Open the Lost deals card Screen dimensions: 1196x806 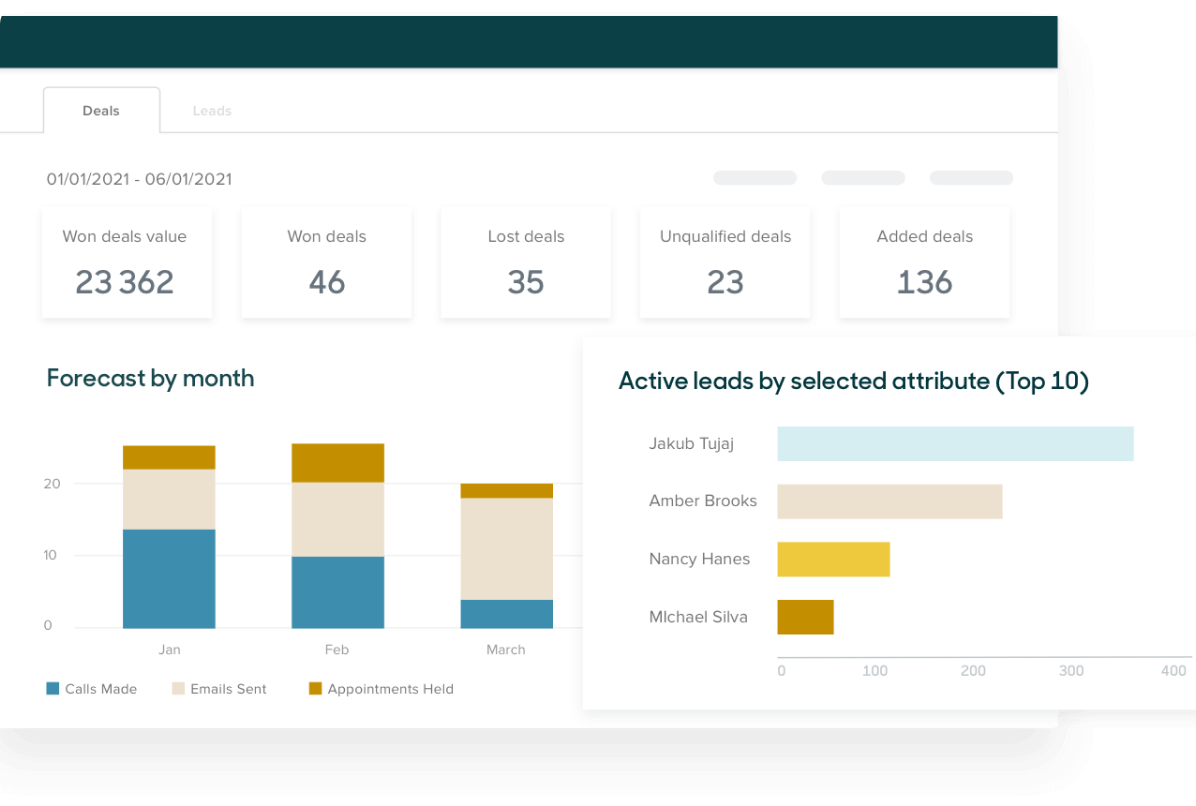click(x=526, y=263)
